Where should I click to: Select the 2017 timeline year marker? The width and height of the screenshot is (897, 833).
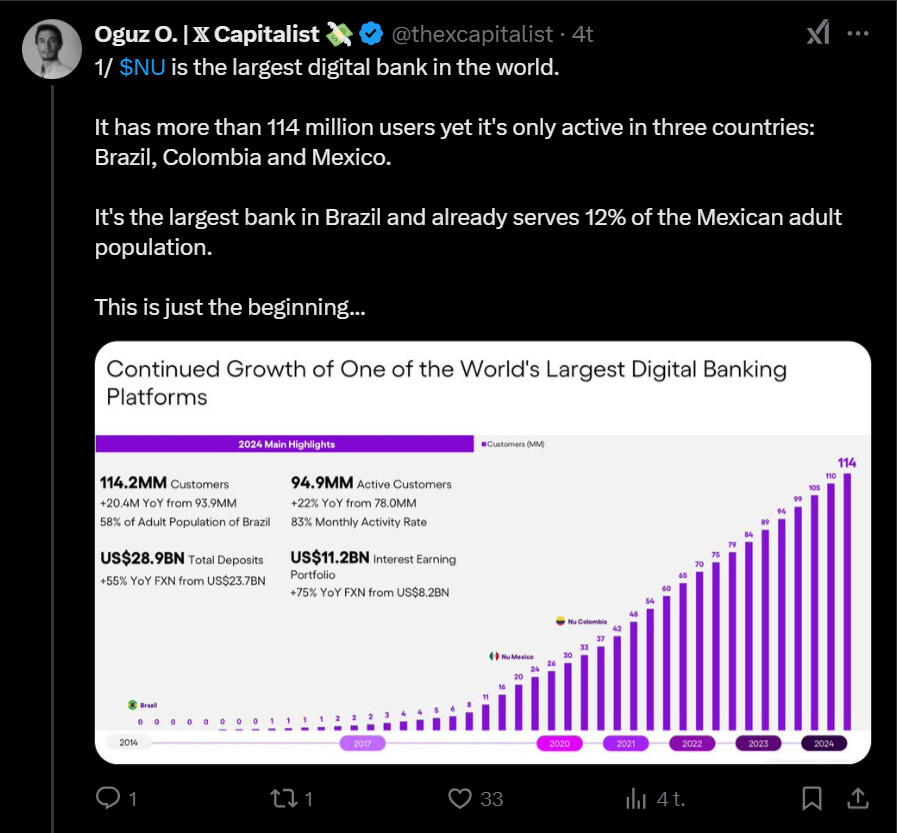362,743
